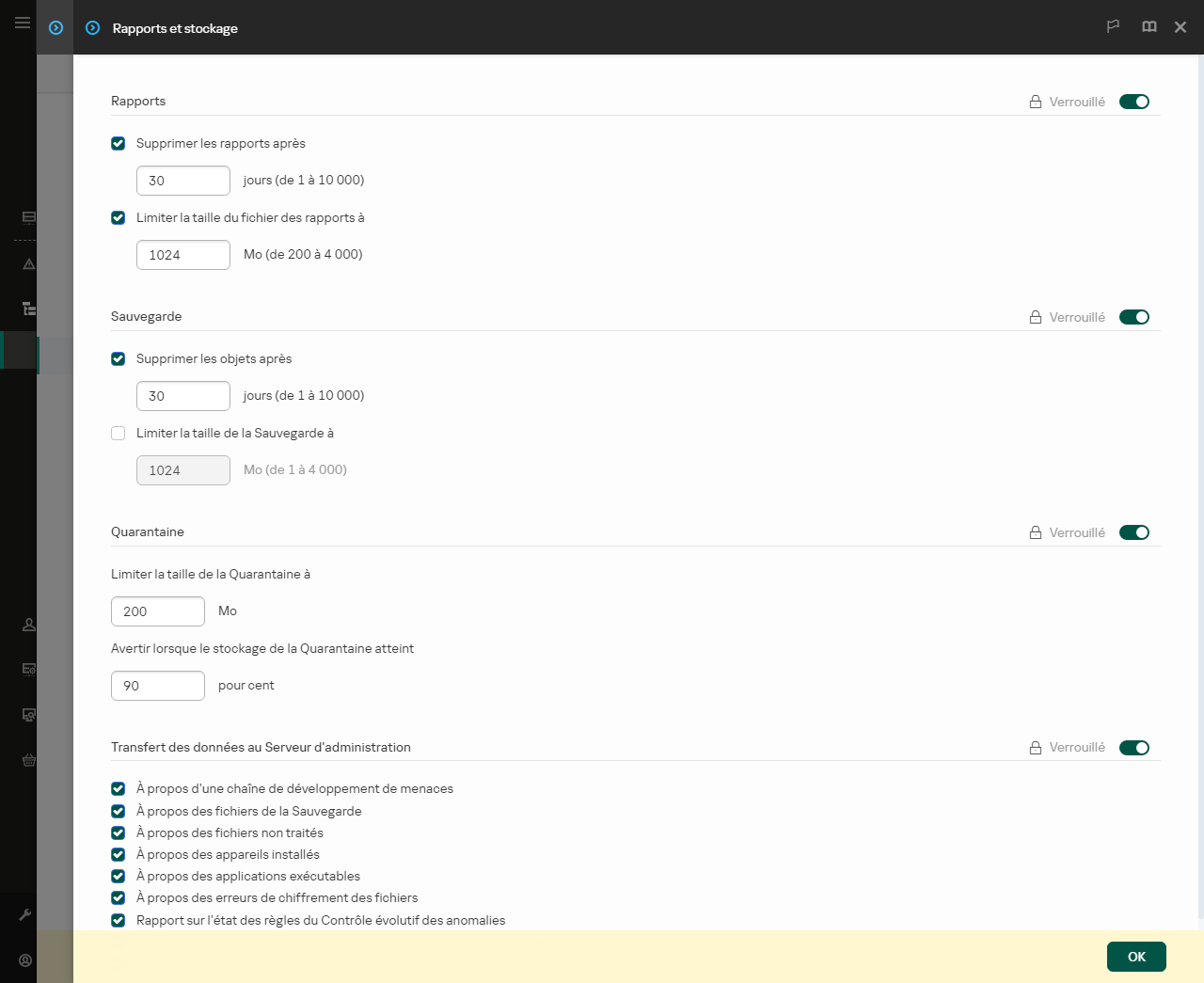Open the monitor settings sidebar icon
This screenshot has width=1204, height=983.
click(x=29, y=715)
